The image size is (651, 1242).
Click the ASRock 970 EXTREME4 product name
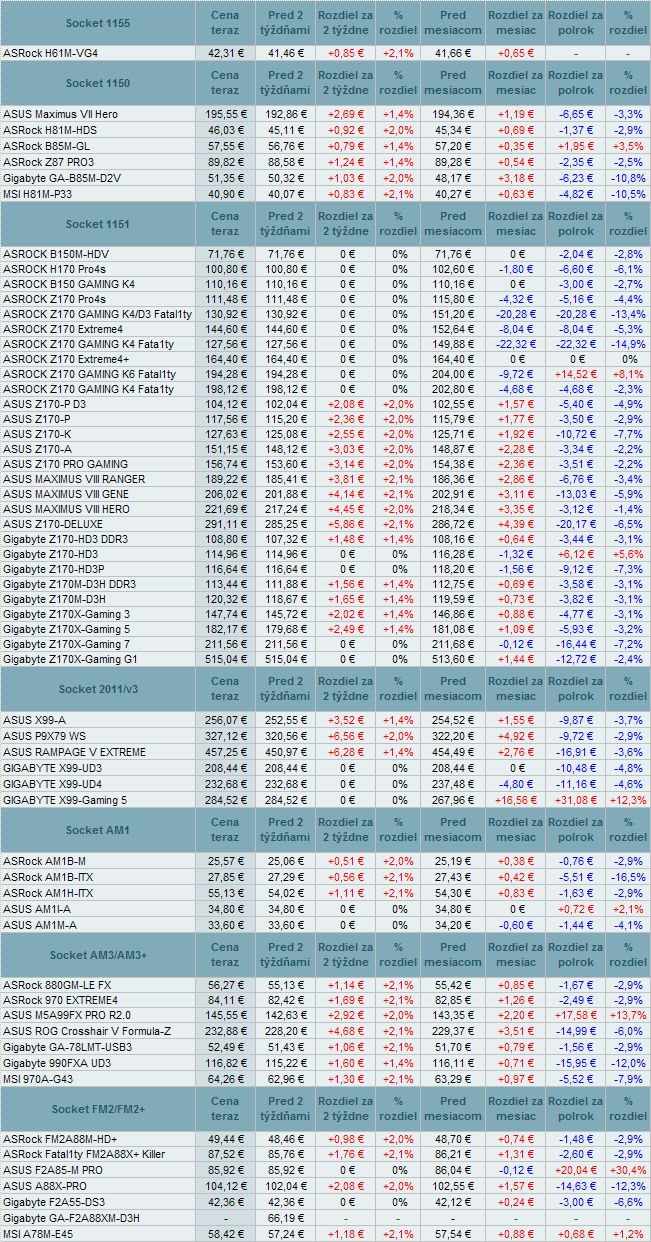(60, 1000)
